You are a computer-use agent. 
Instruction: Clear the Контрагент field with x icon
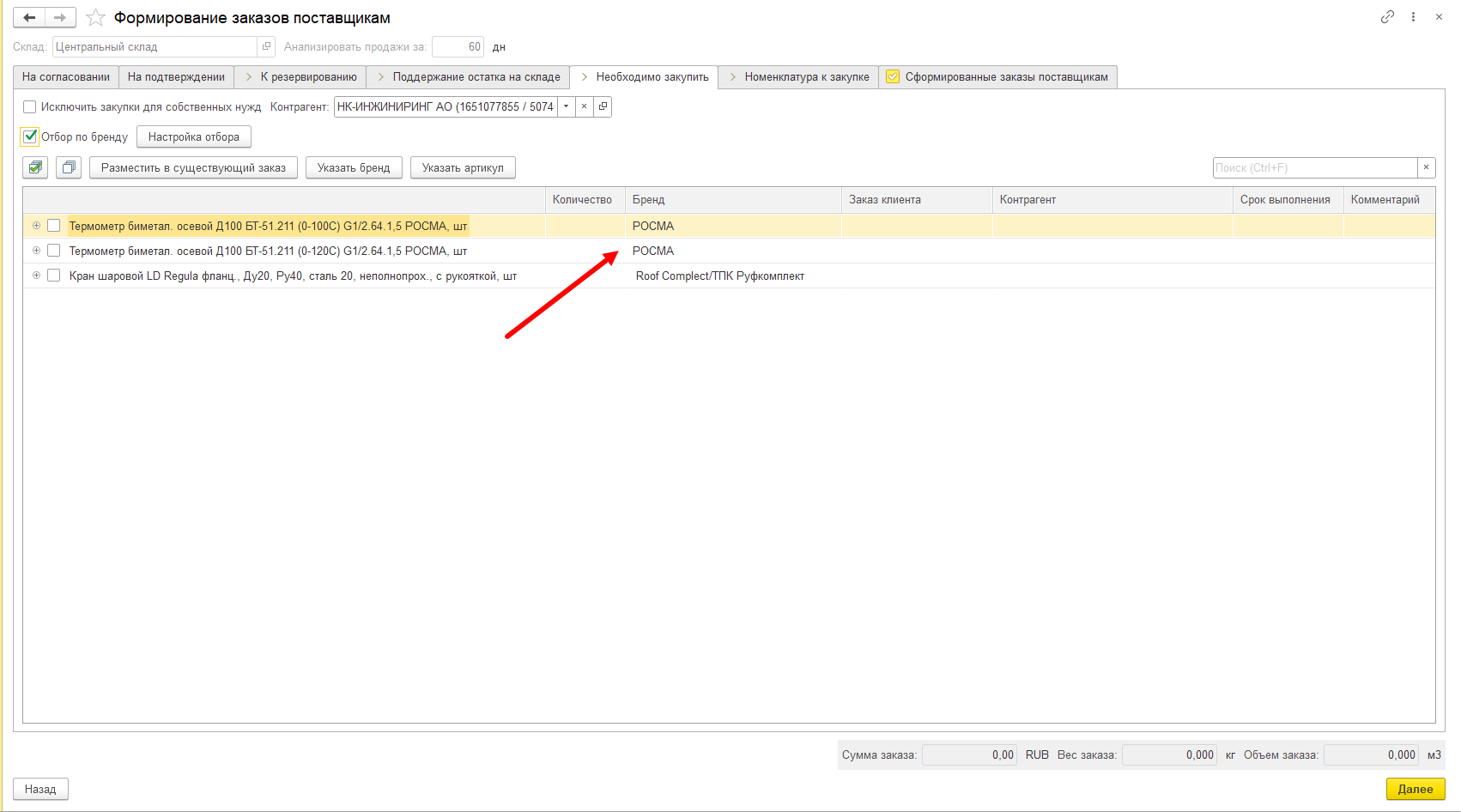[x=584, y=106]
